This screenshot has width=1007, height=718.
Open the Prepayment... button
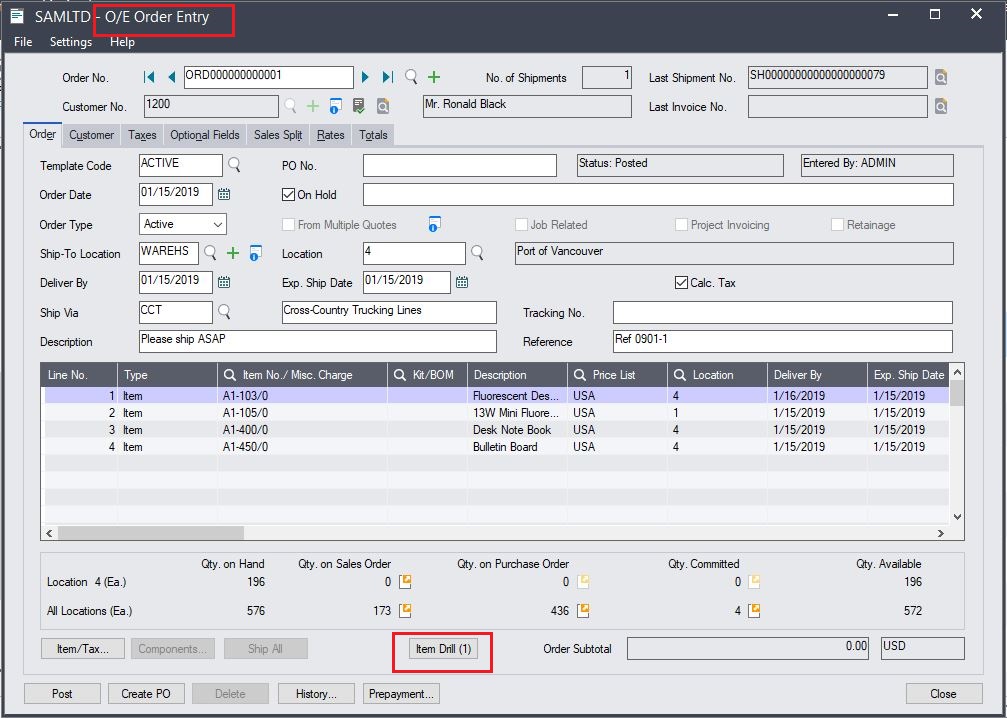coord(401,694)
